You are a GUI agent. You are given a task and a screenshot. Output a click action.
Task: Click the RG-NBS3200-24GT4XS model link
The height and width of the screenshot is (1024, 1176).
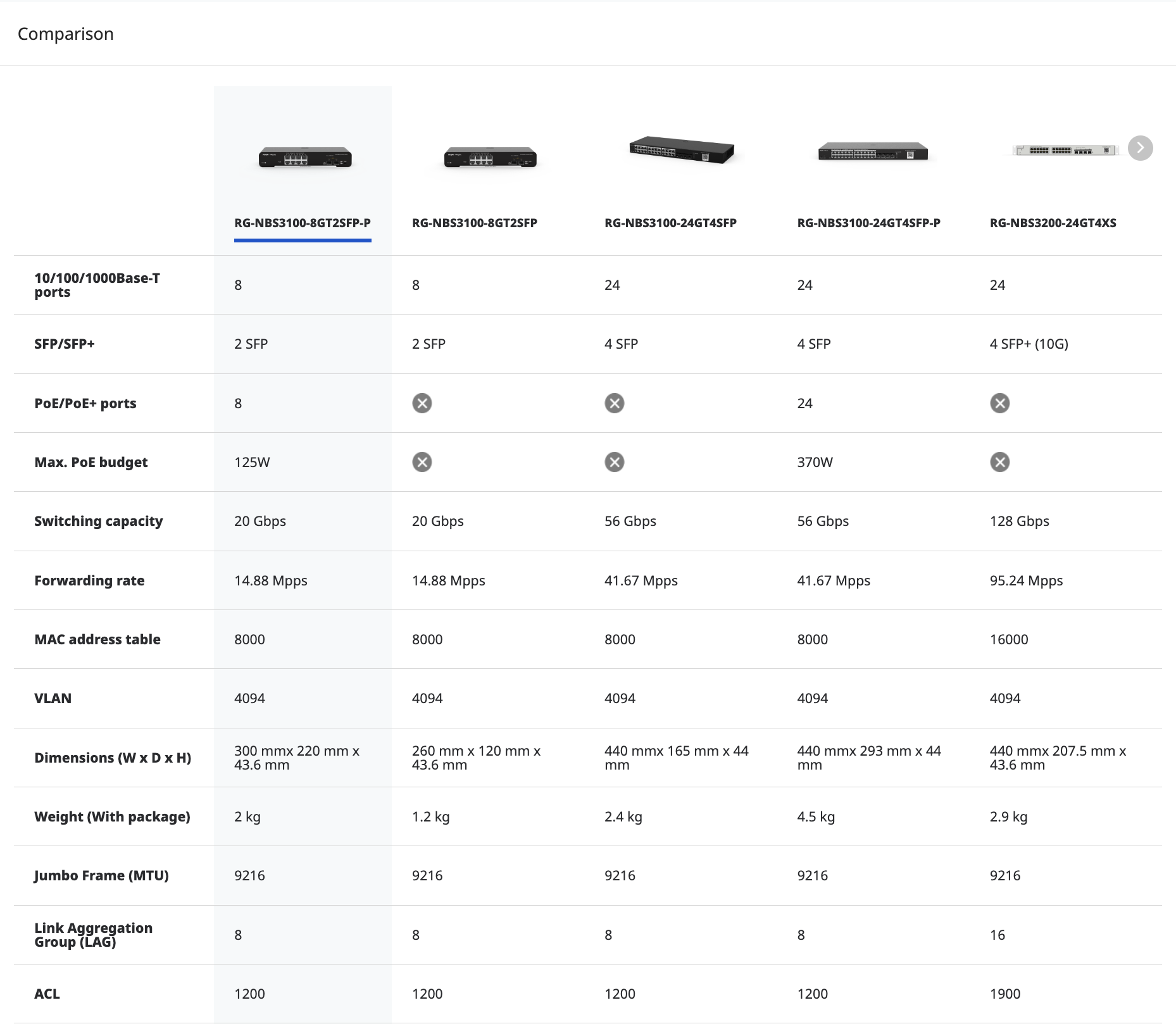pyautogui.click(x=1053, y=223)
